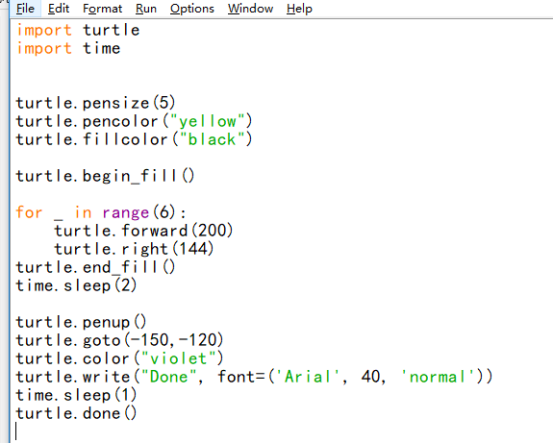Screen dimensions: 553x444
Task: Open the Window menu
Action: pyautogui.click(x=250, y=8)
